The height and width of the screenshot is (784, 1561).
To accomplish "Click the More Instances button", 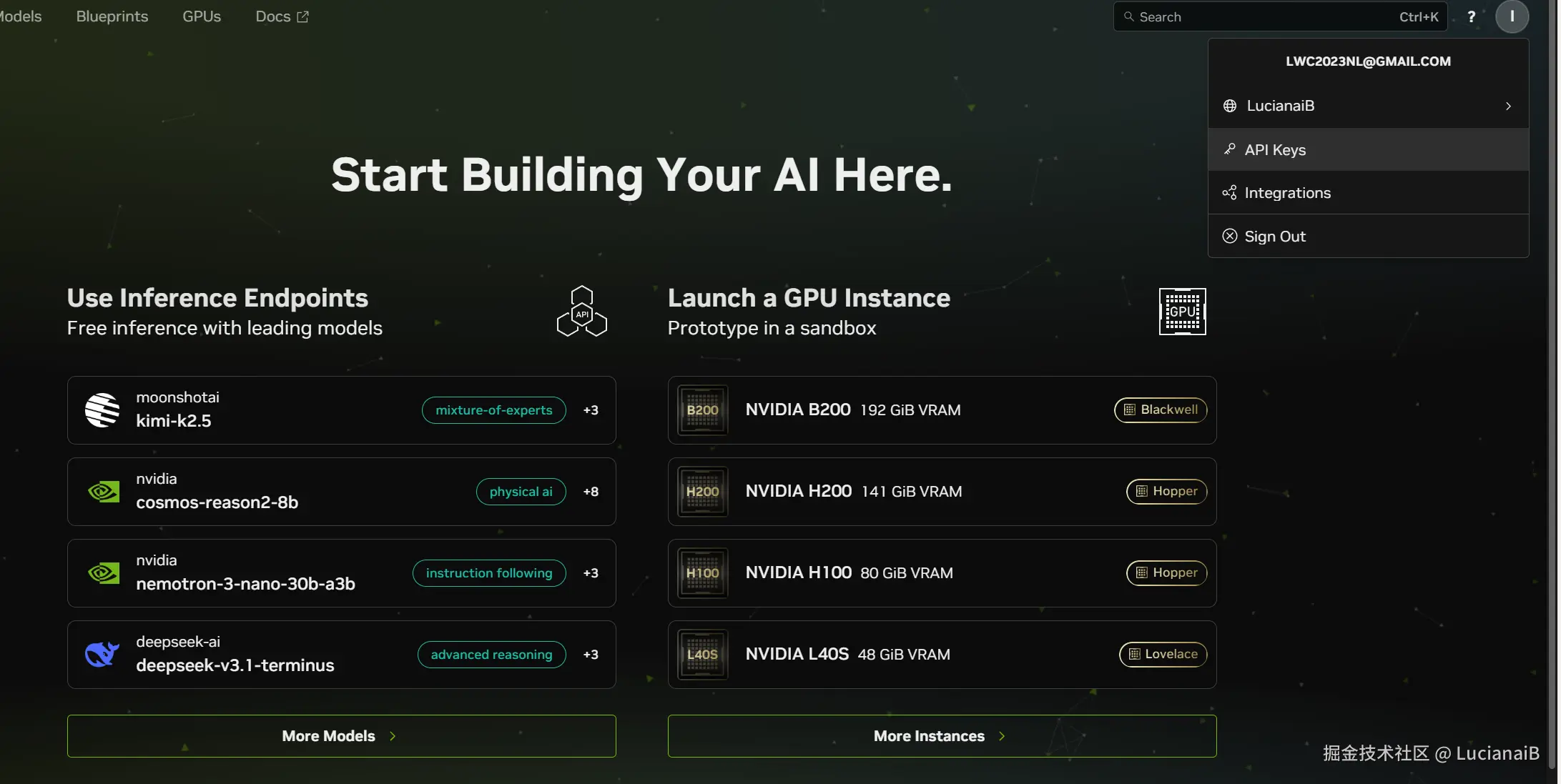I will coord(942,736).
